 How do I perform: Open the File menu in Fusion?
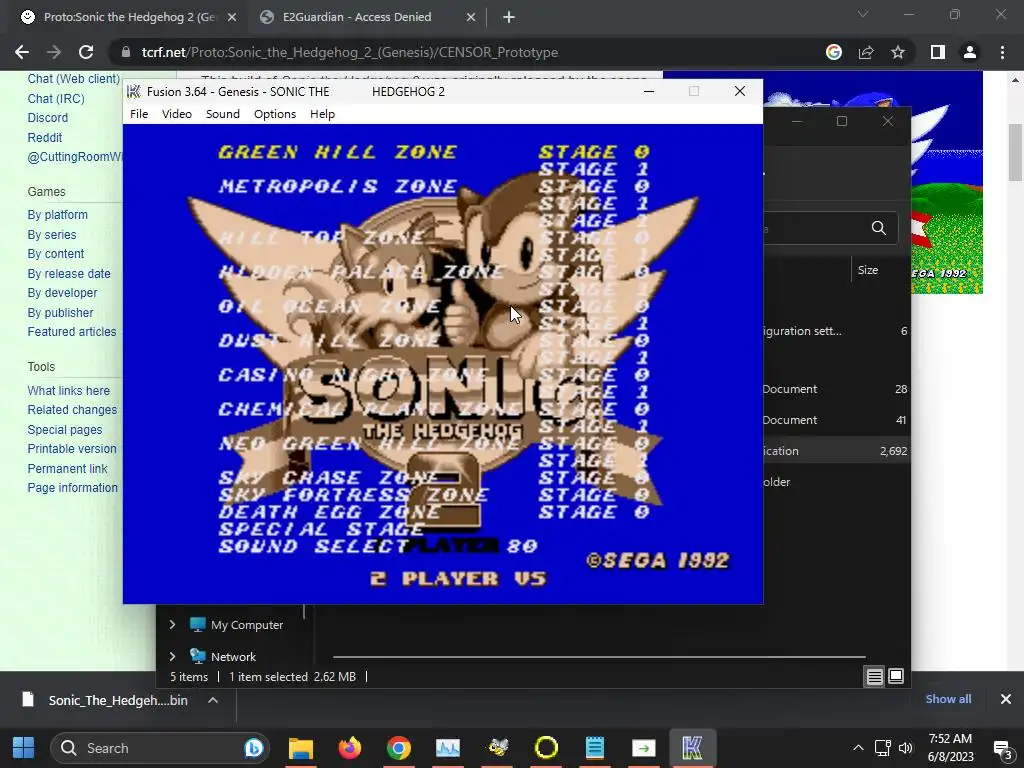(x=139, y=114)
